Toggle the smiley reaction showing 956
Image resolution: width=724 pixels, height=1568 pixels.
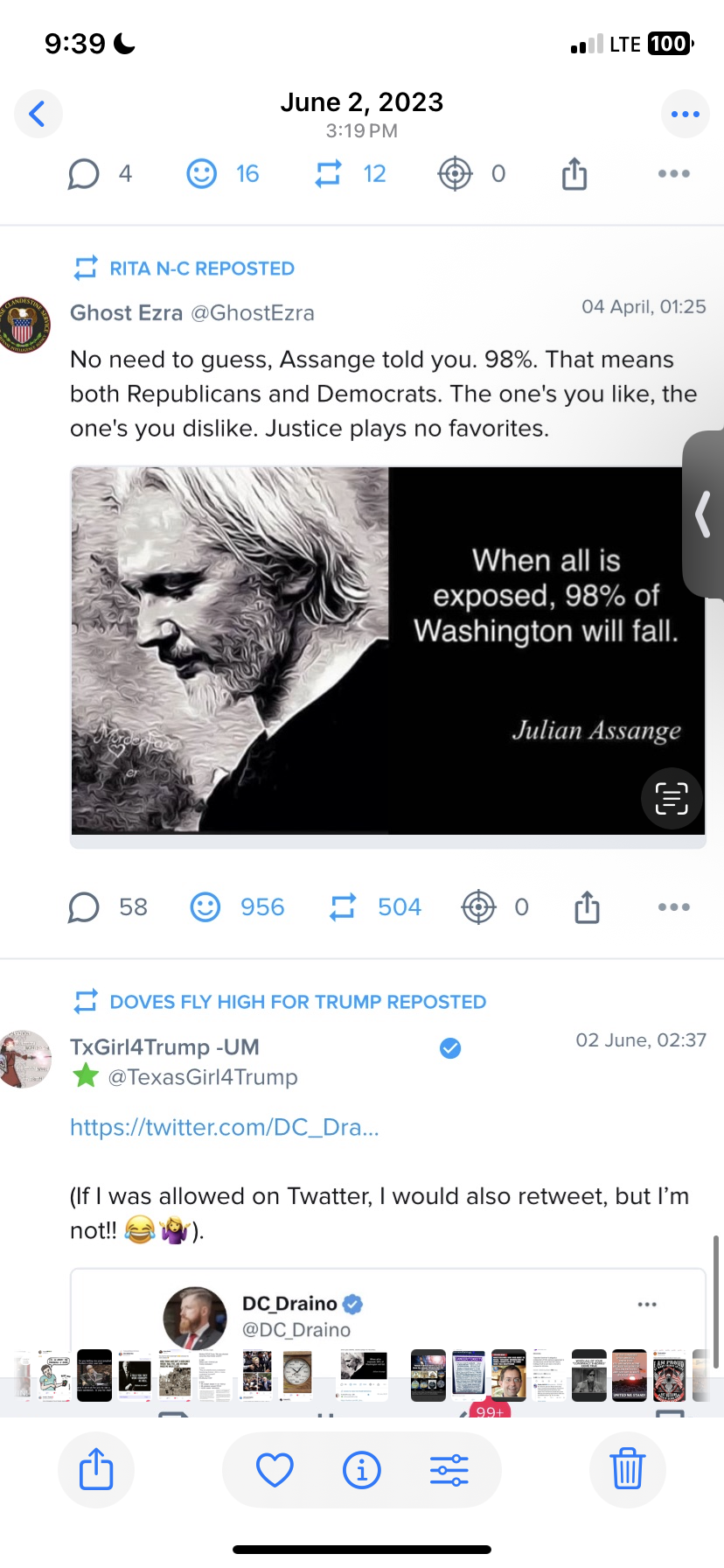pyautogui.click(x=205, y=907)
